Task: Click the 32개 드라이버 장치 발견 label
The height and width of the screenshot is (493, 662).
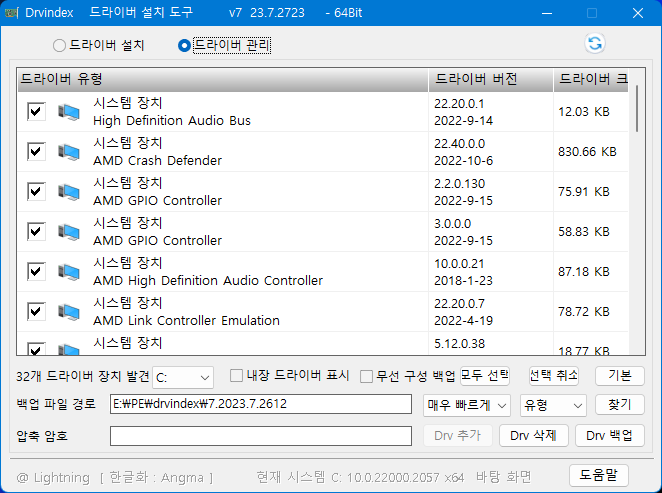Action: pos(83,377)
